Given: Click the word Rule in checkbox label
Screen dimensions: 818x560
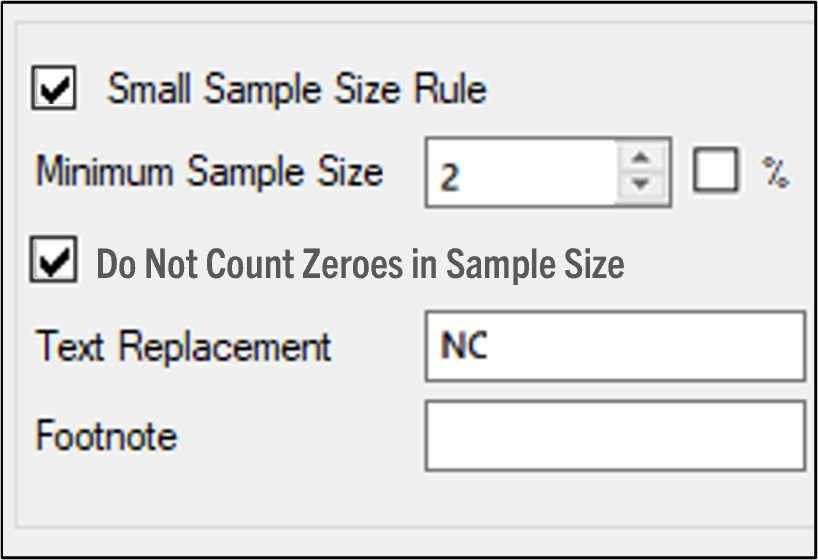Looking at the screenshot, I should (450, 89).
